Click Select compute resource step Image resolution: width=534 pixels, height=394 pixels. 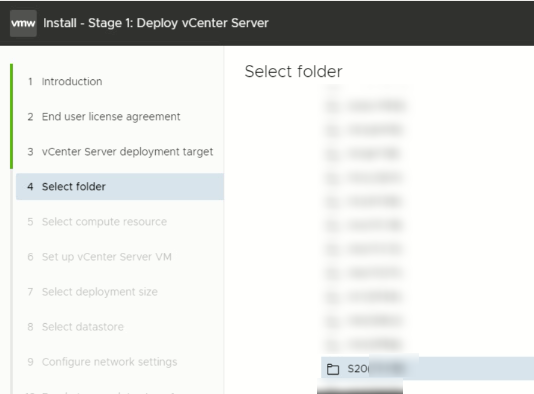(104, 222)
